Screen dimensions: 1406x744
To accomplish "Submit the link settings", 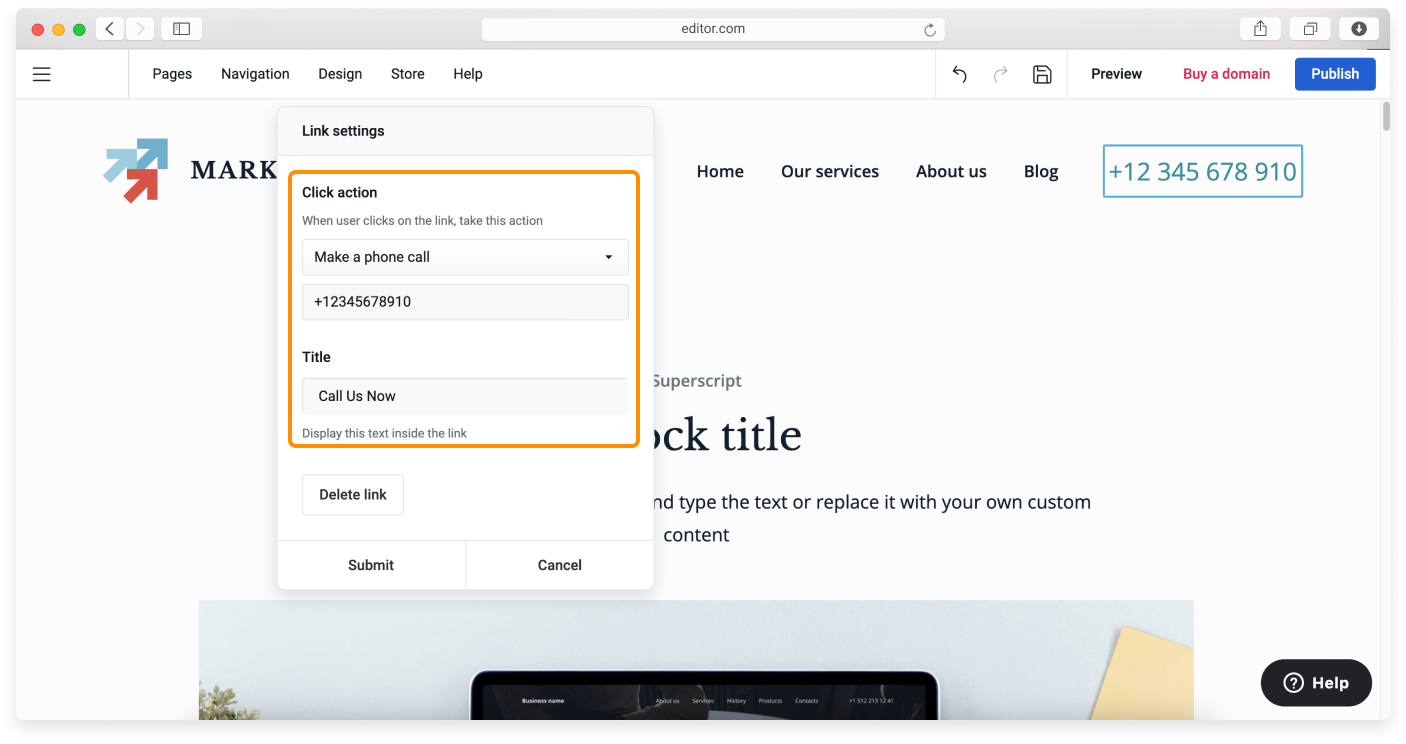I will (x=371, y=565).
